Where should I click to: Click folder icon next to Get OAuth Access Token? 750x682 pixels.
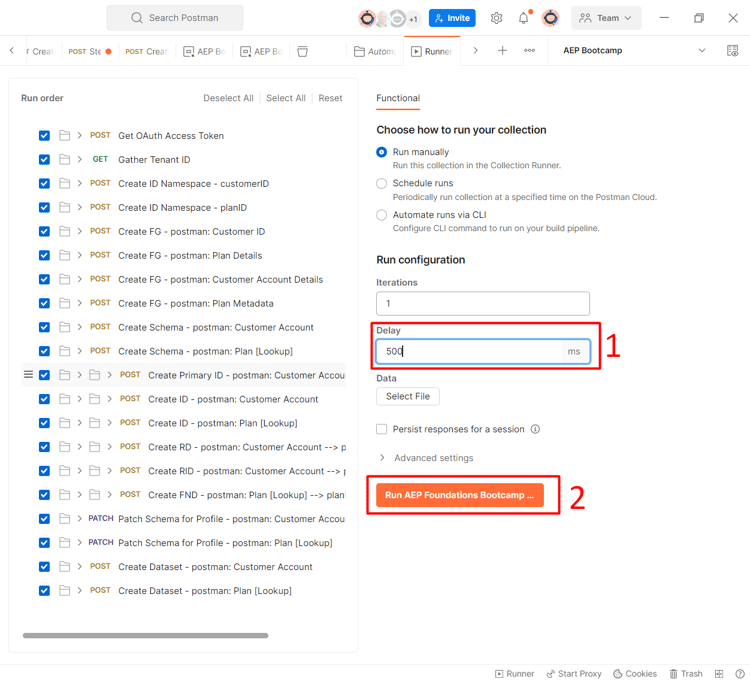pyautogui.click(x=65, y=136)
